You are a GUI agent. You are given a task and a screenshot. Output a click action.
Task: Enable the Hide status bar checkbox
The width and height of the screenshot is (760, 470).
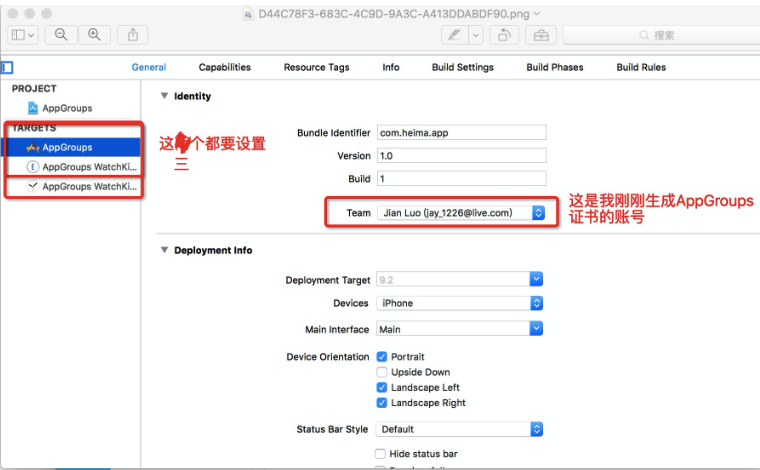(x=381, y=454)
